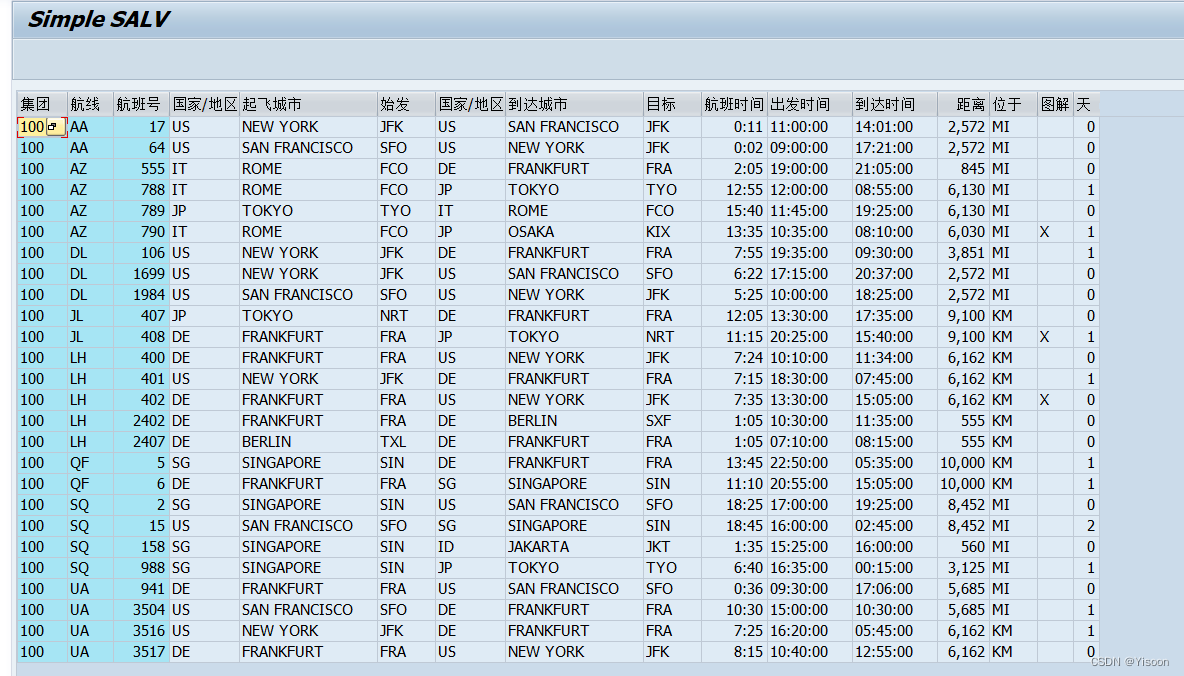Image resolution: width=1184 pixels, height=676 pixels.
Task: Select the 距离 column header
Action: (964, 104)
